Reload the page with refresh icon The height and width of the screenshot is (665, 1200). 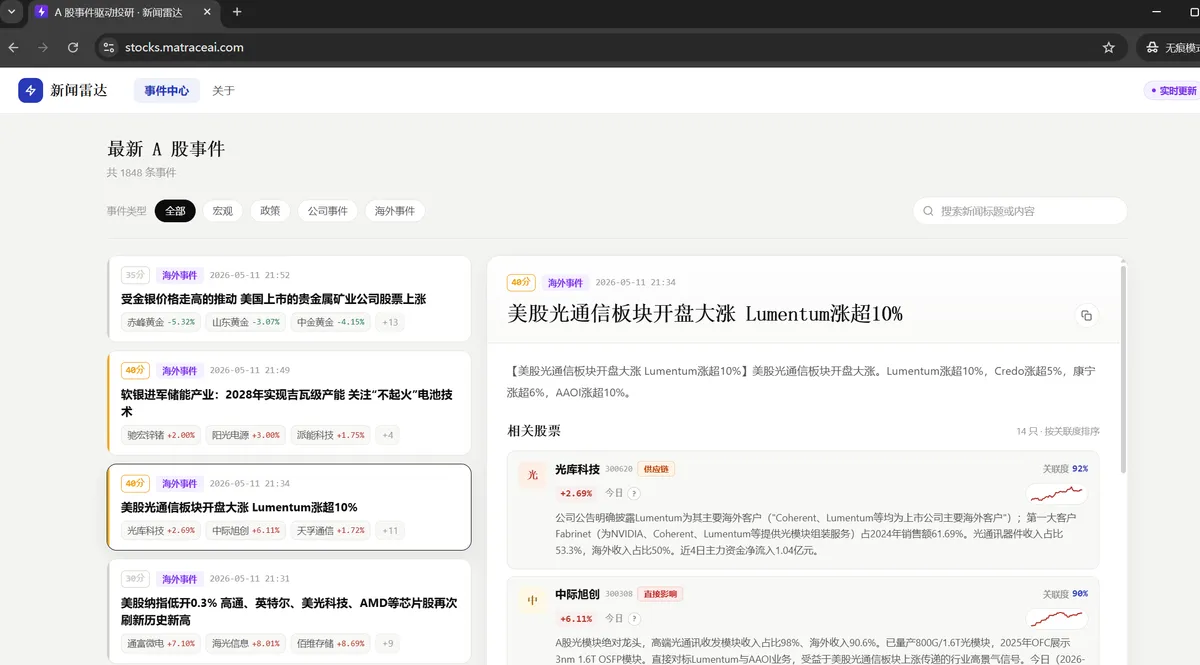point(73,47)
